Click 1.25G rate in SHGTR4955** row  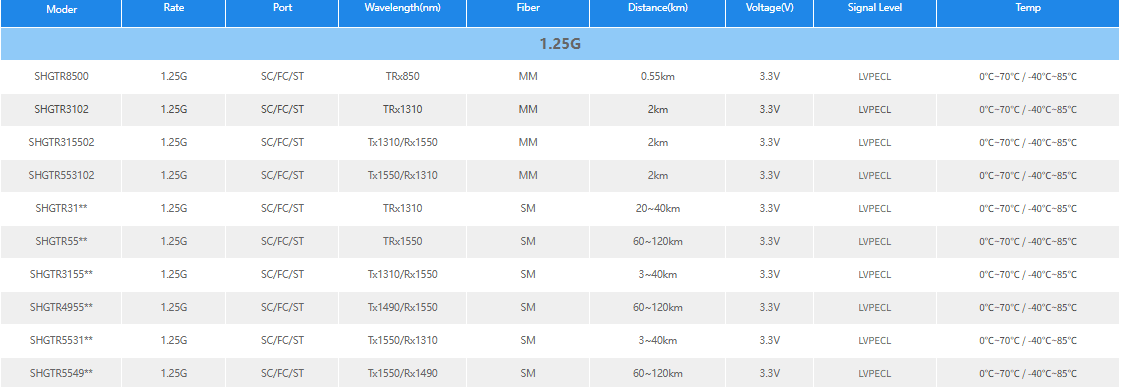point(174,307)
